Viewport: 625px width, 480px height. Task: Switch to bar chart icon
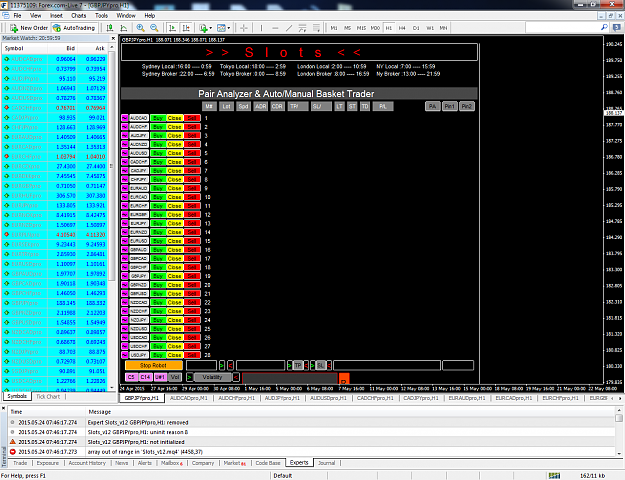click(110, 28)
